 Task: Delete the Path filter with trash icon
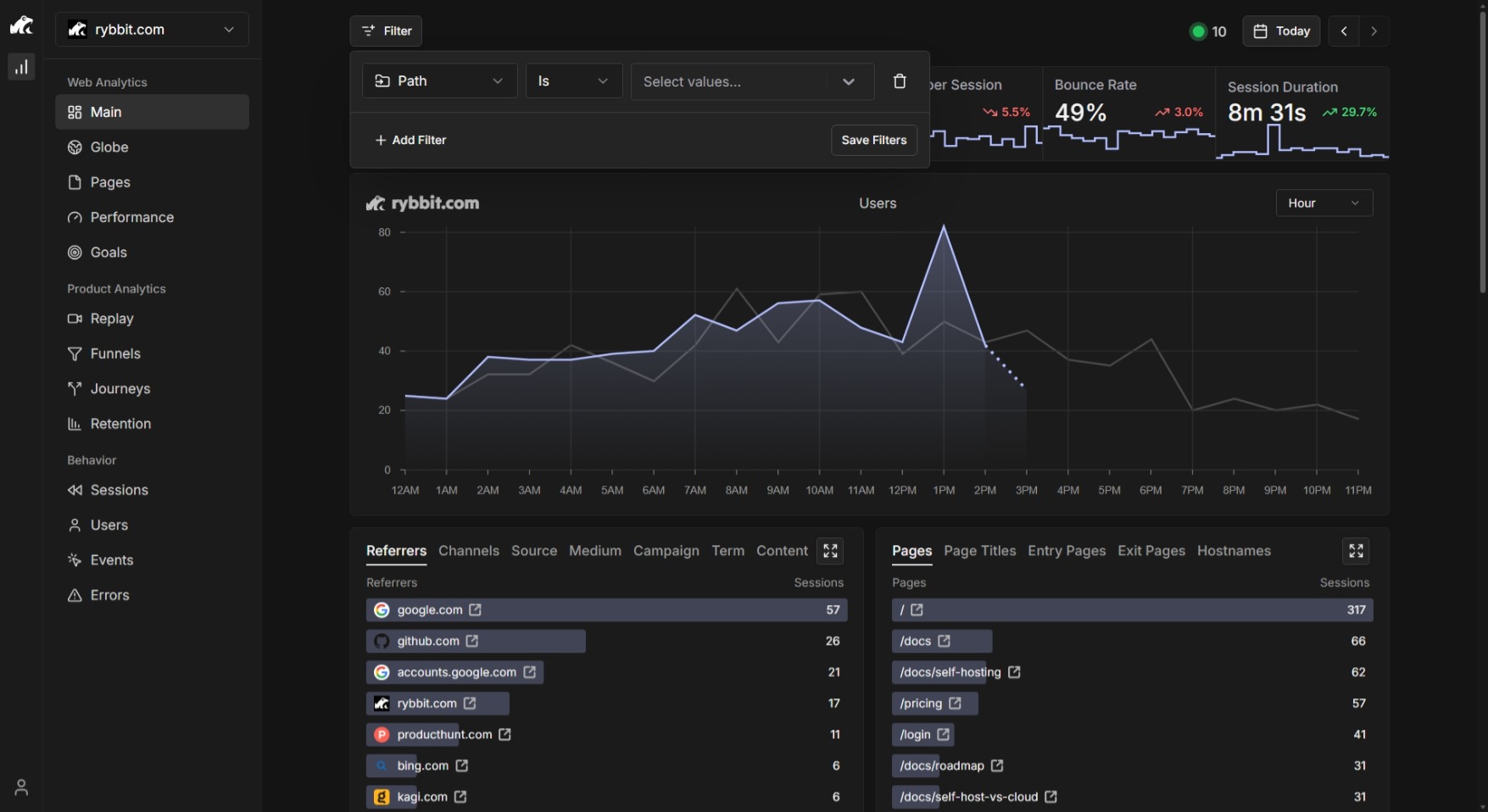tap(900, 81)
